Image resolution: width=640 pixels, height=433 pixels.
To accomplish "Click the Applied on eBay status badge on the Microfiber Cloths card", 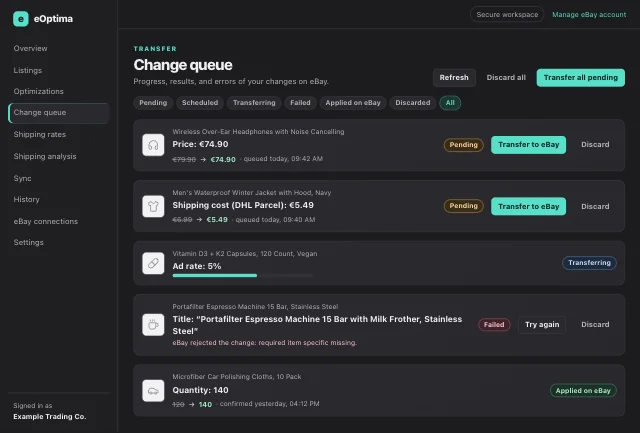I will [x=583, y=391].
